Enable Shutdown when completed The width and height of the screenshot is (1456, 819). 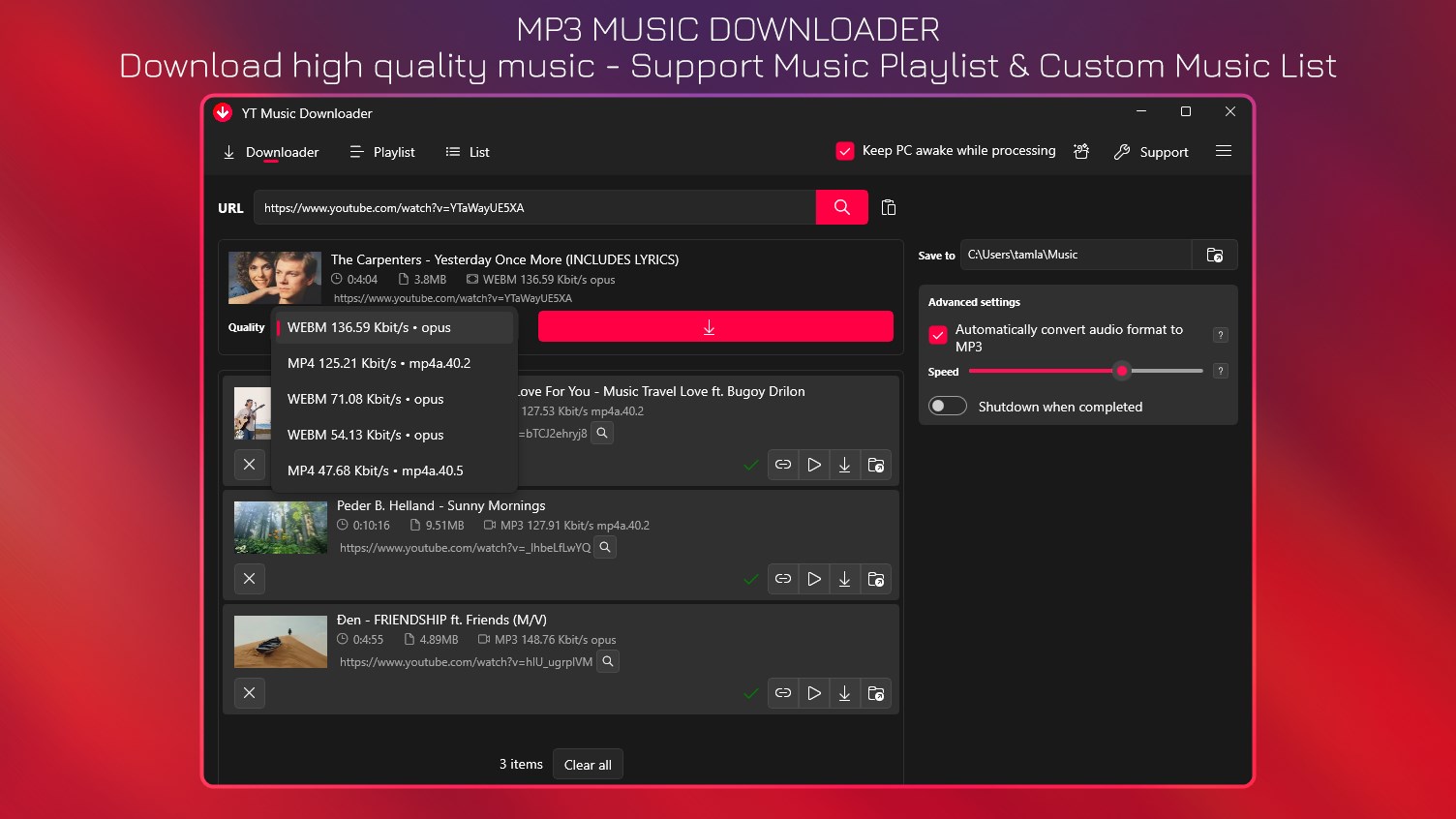tap(947, 406)
